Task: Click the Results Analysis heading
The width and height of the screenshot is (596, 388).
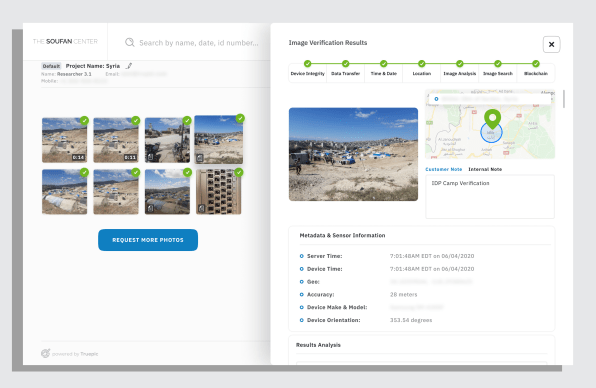Action: [318, 345]
